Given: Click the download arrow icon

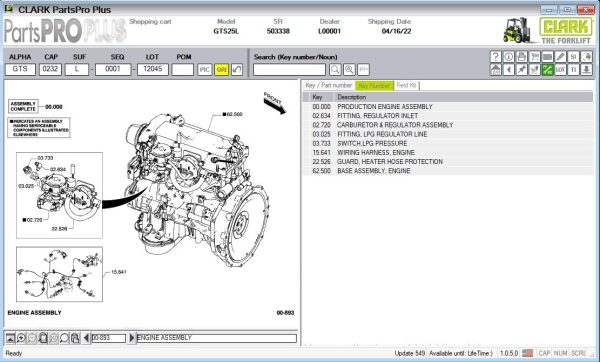Looking at the screenshot, I should tap(586, 70).
